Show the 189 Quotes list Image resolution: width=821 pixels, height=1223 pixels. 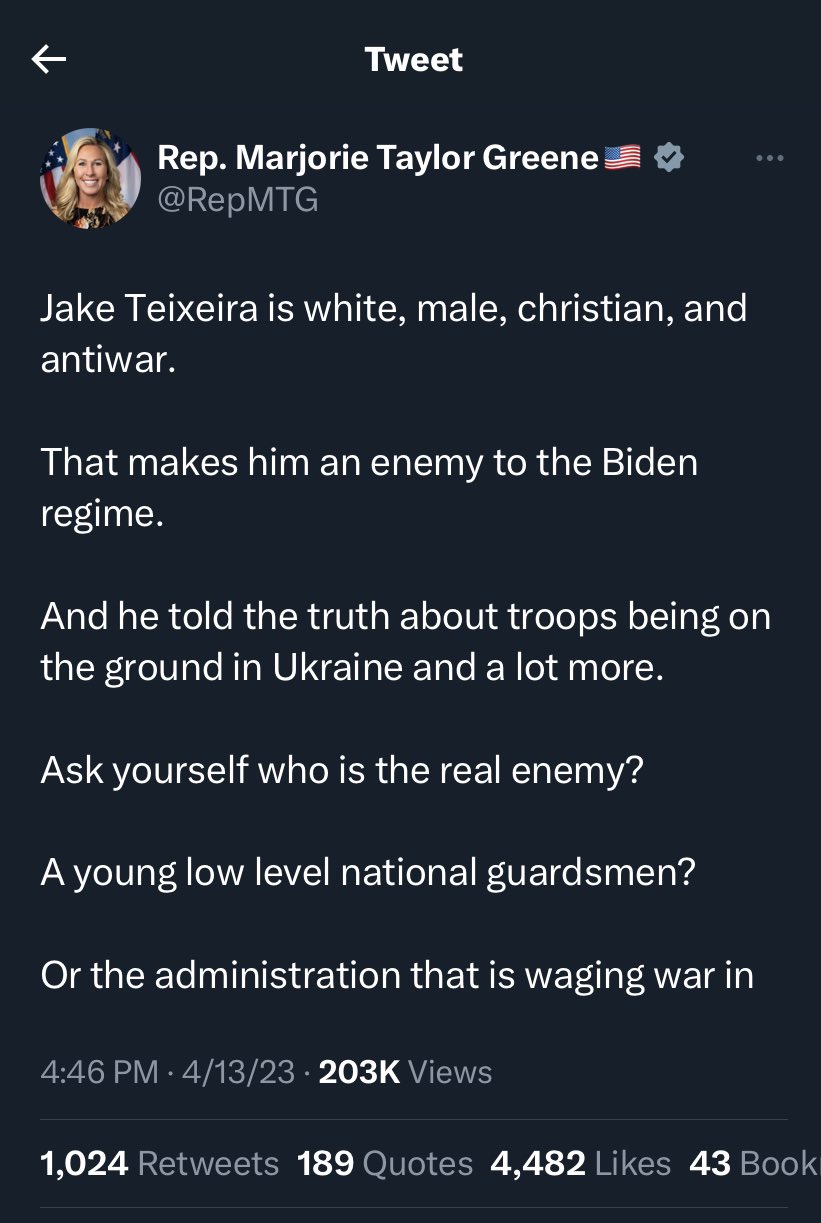(x=385, y=1163)
